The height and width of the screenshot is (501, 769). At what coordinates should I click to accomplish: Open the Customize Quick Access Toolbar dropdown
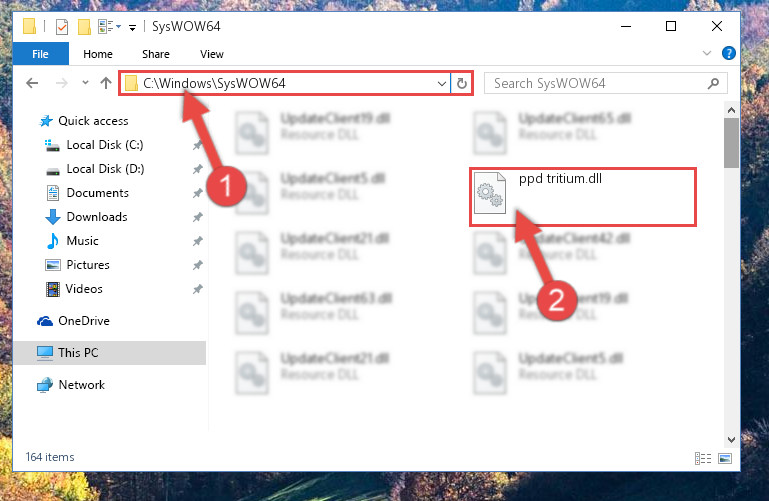[132, 27]
